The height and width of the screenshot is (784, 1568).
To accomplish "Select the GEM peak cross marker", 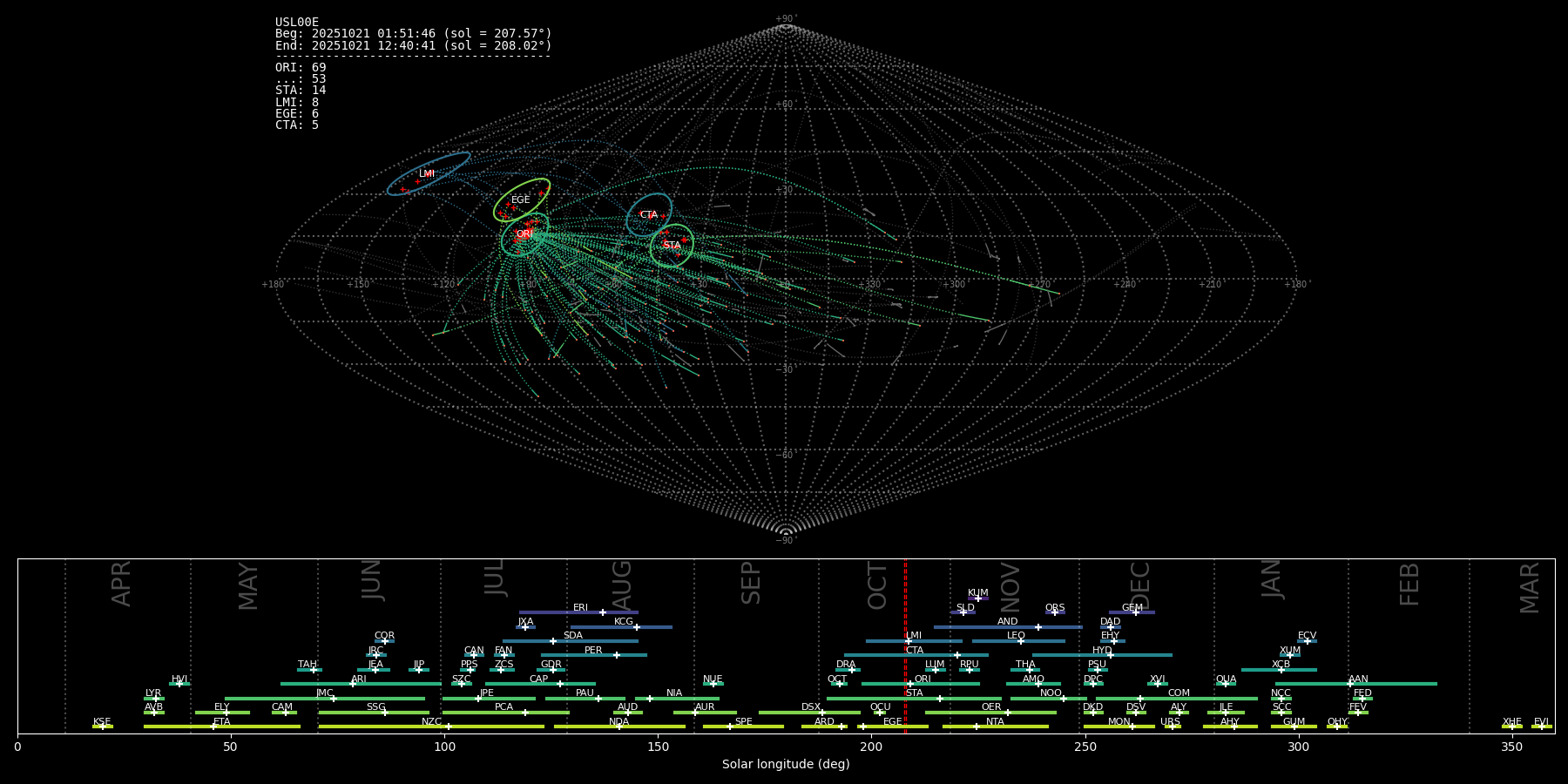I will pos(1135,612).
